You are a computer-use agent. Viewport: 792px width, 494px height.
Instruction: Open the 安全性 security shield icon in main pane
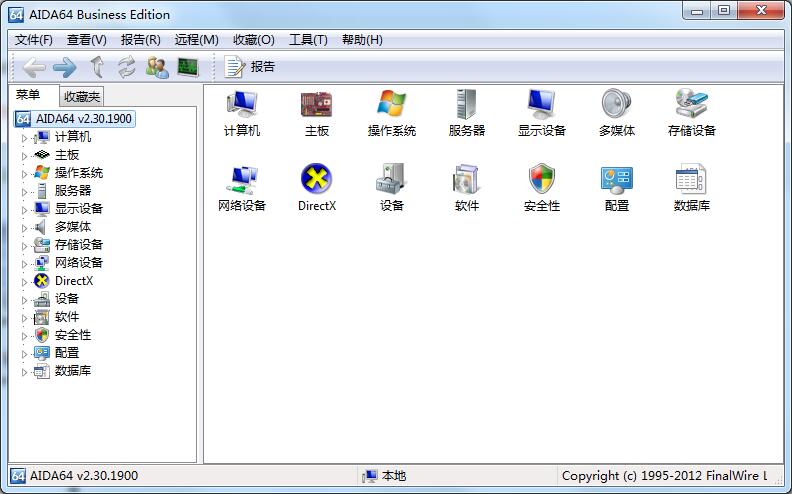(541, 178)
